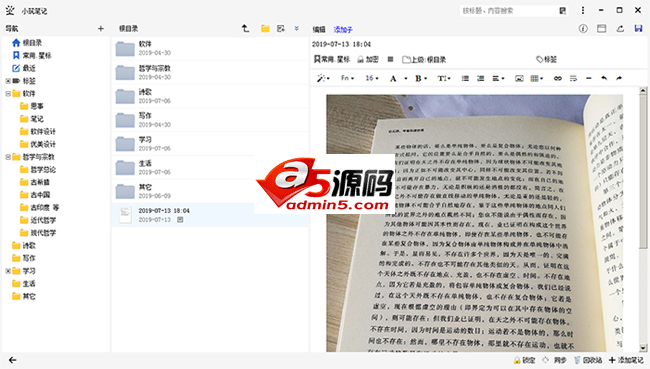
Task: Collapse the 软件 folder in the tree
Action: point(8,94)
